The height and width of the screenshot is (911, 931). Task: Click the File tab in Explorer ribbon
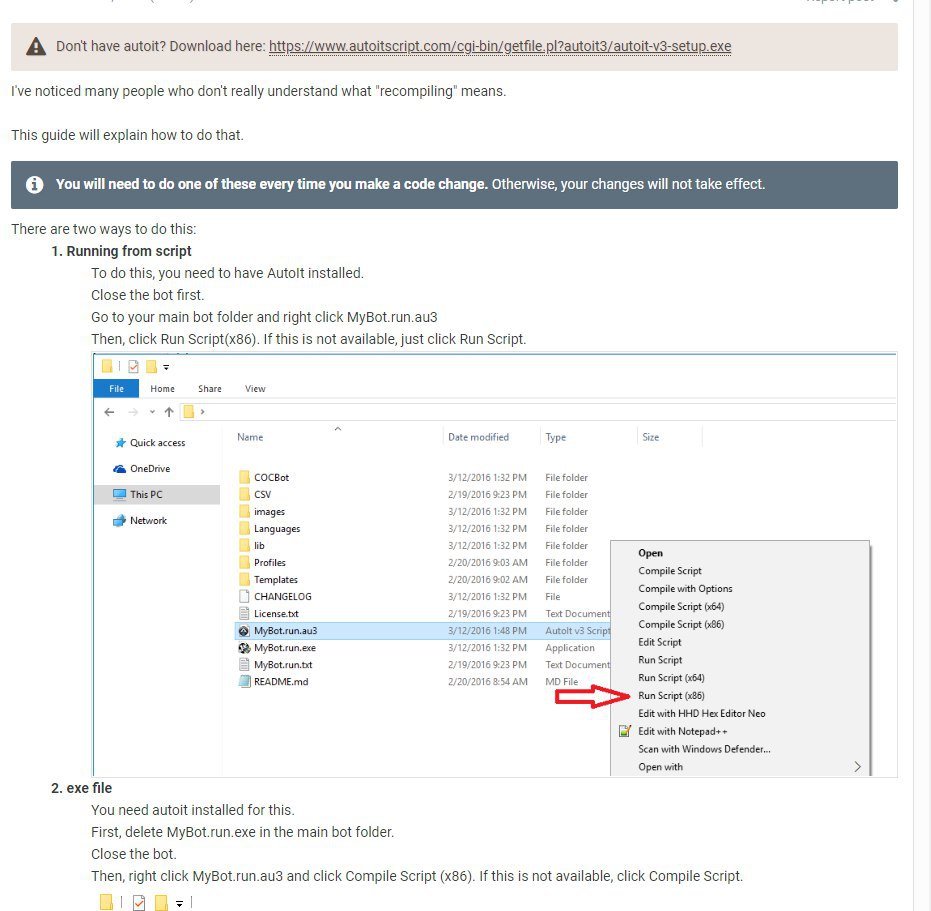point(116,388)
